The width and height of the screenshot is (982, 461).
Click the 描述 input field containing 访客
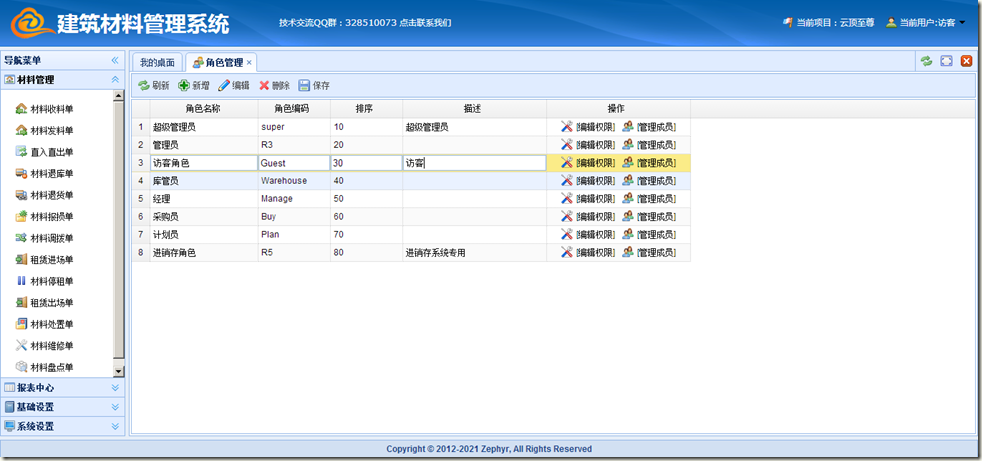click(474, 163)
